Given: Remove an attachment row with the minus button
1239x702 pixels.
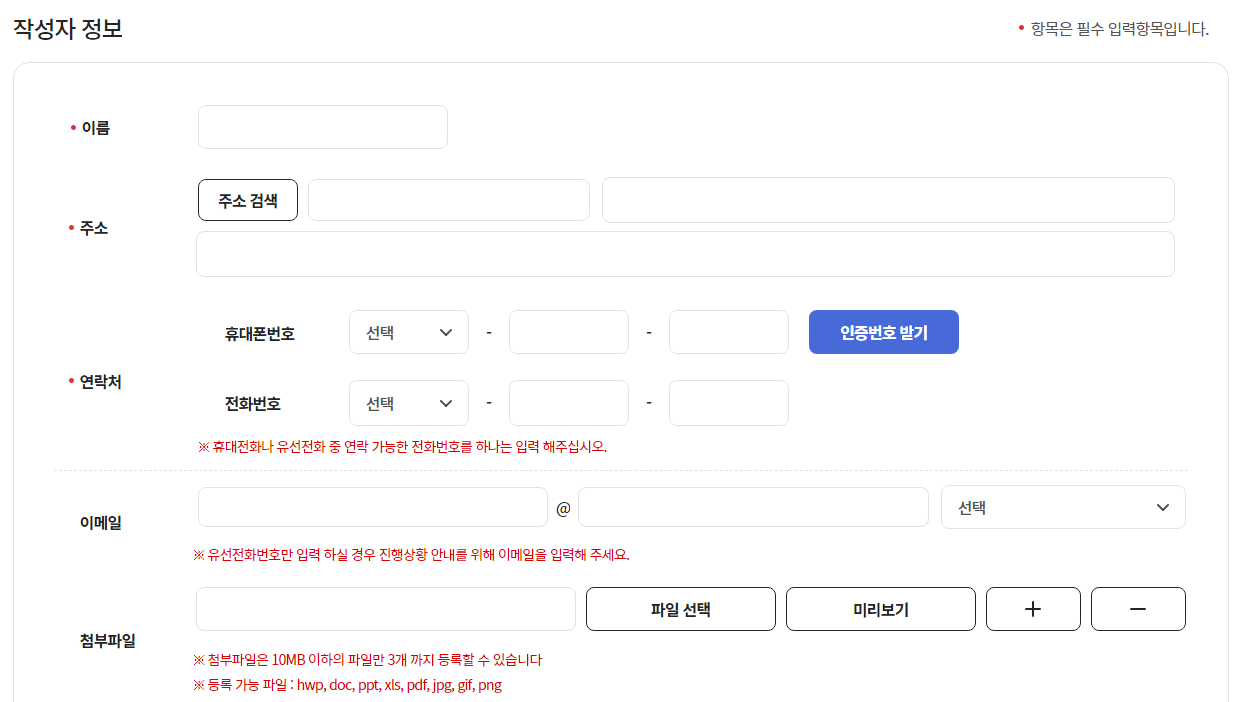Looking at the screenshot, I should tap(1138, 609).
